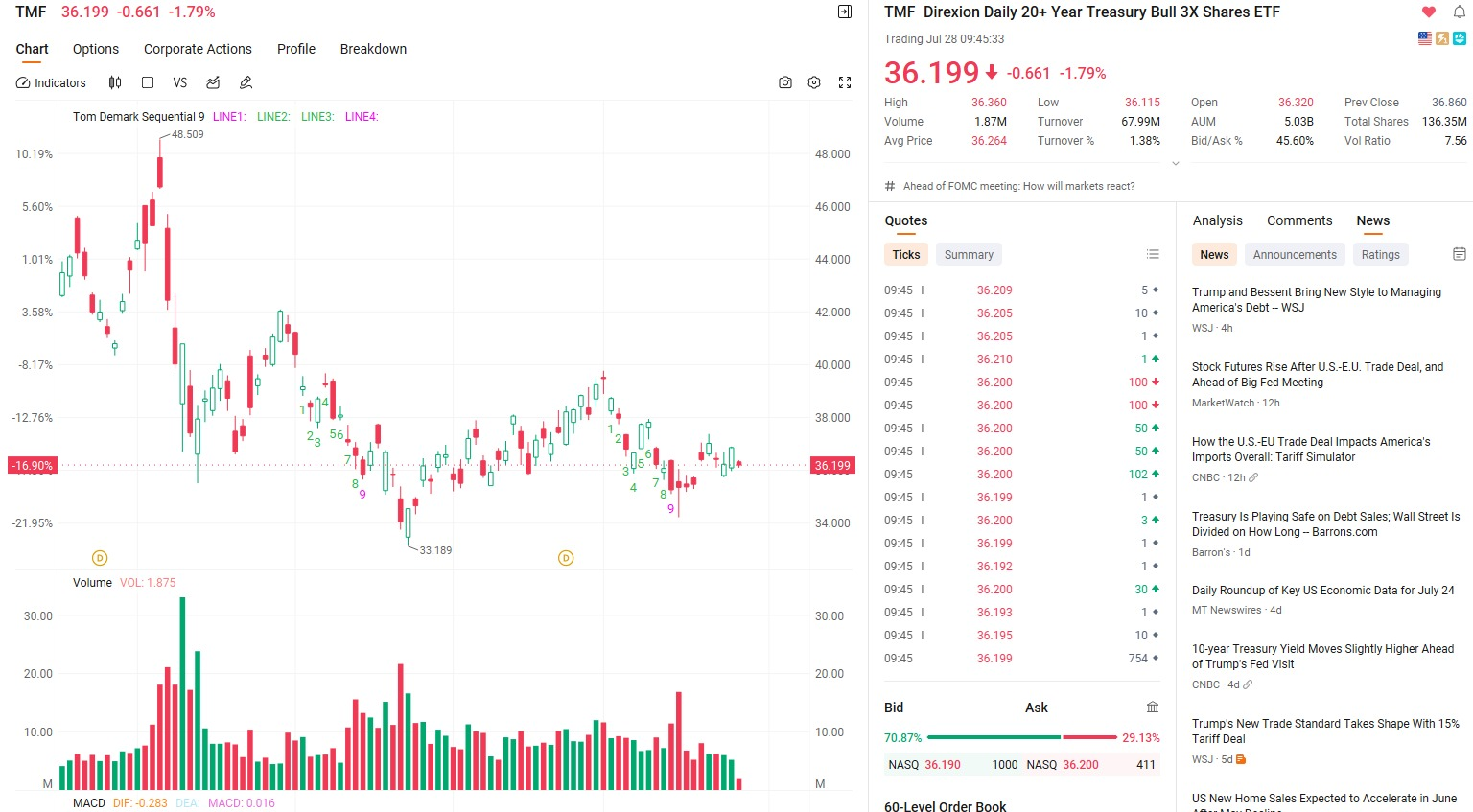The height and width of the screenshot is (812, 1473).
Task: Expand the chart to fullscreen
Action: pyautogui.click(x=845, y=83)
